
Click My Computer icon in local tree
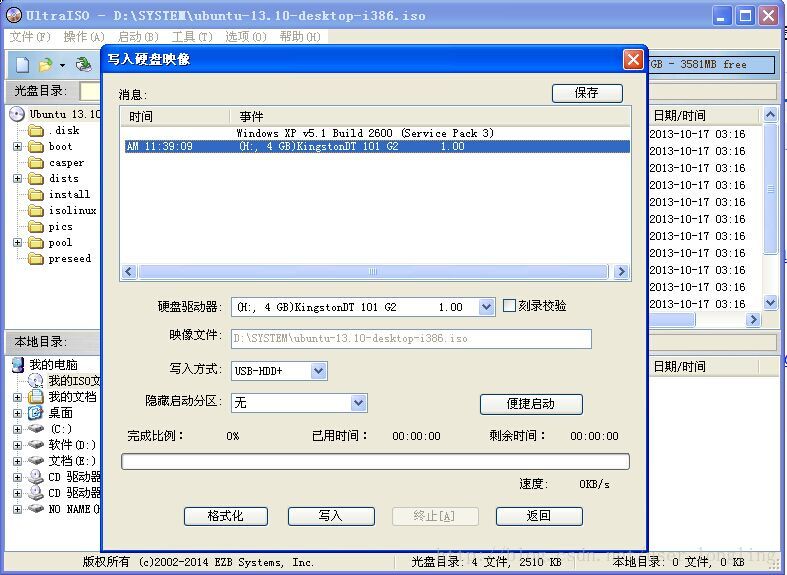click(x=18, y=365)
